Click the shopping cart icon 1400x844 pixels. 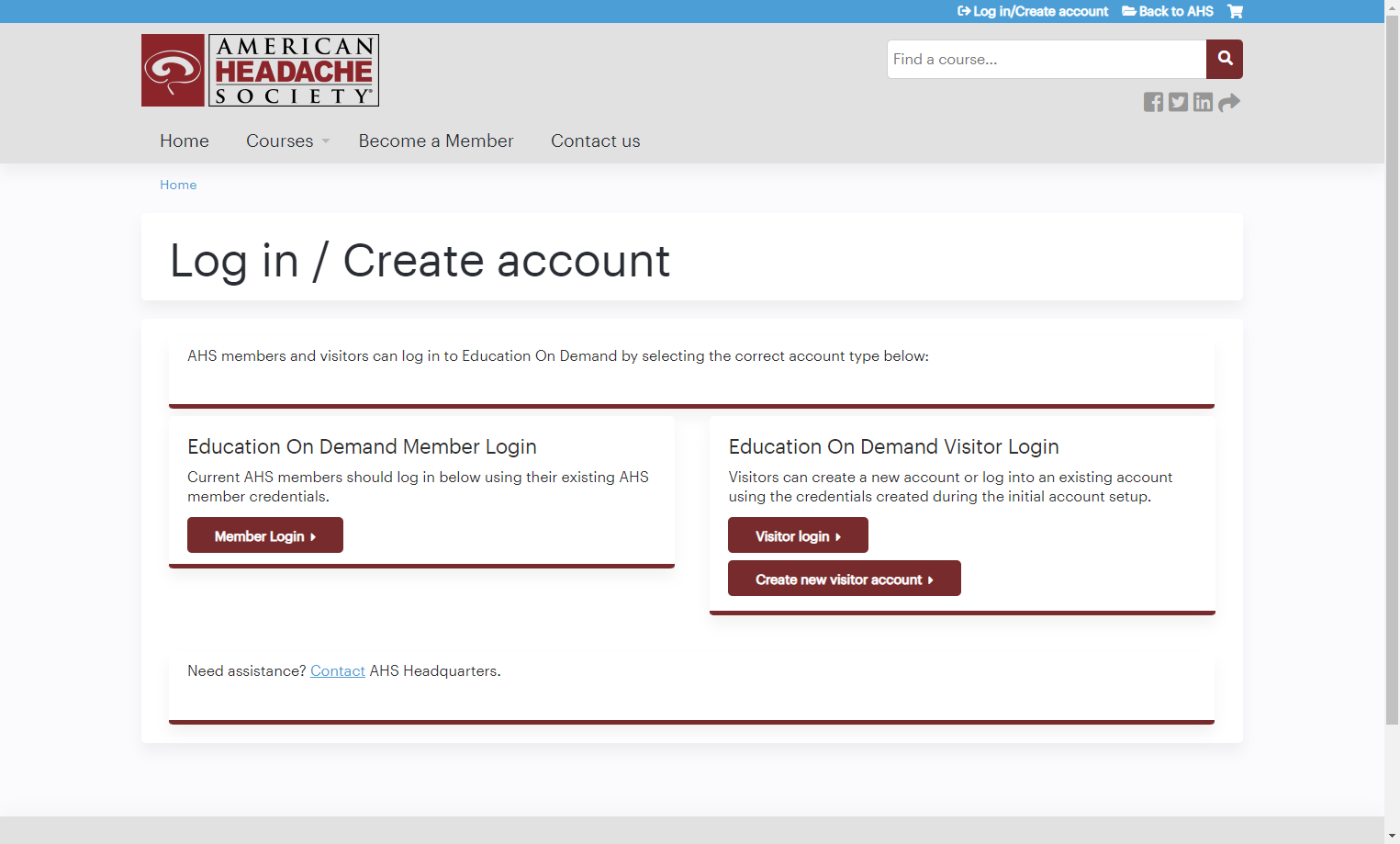(1235, 11)
